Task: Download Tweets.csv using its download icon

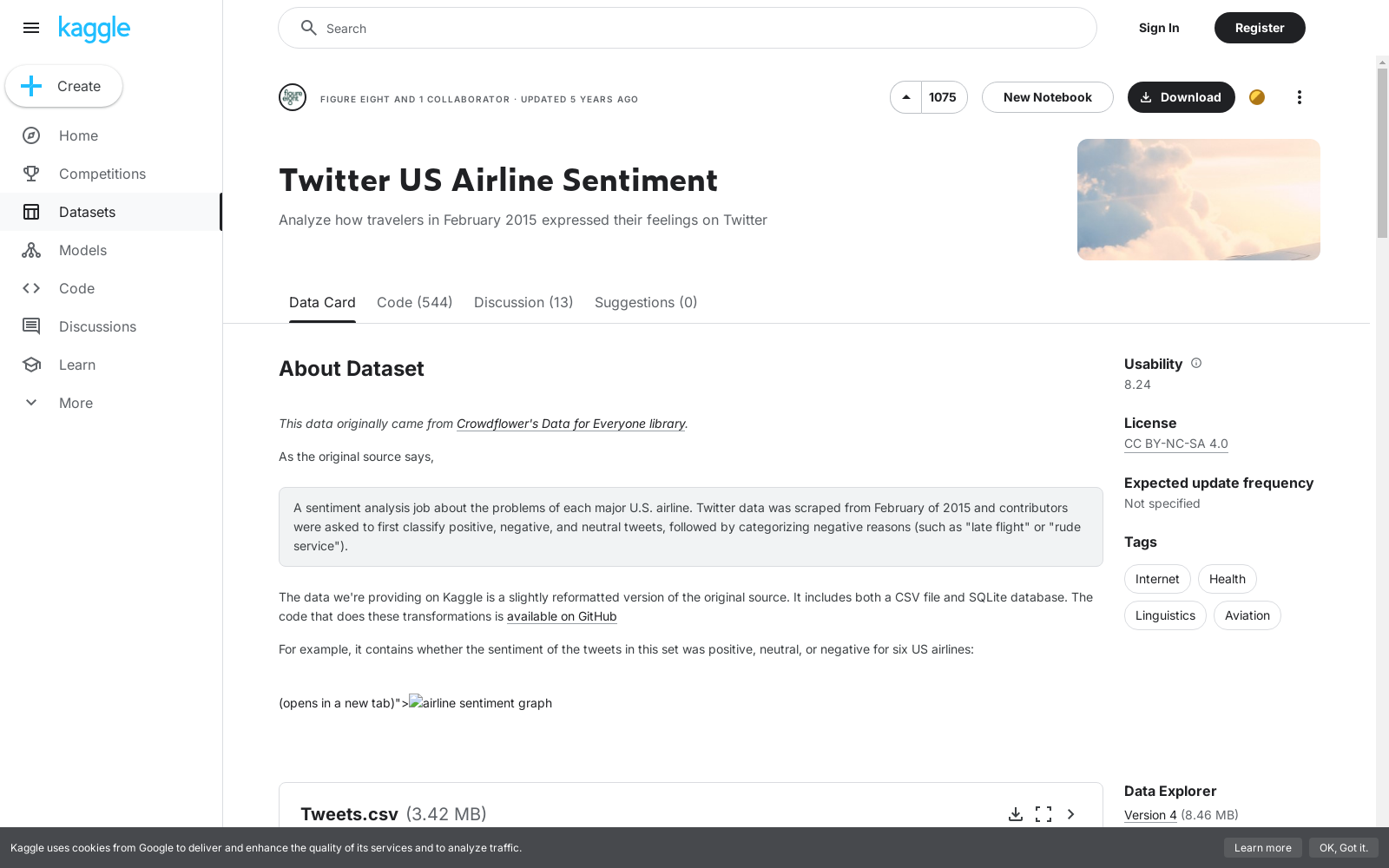Action: (x=1016, y=814)
